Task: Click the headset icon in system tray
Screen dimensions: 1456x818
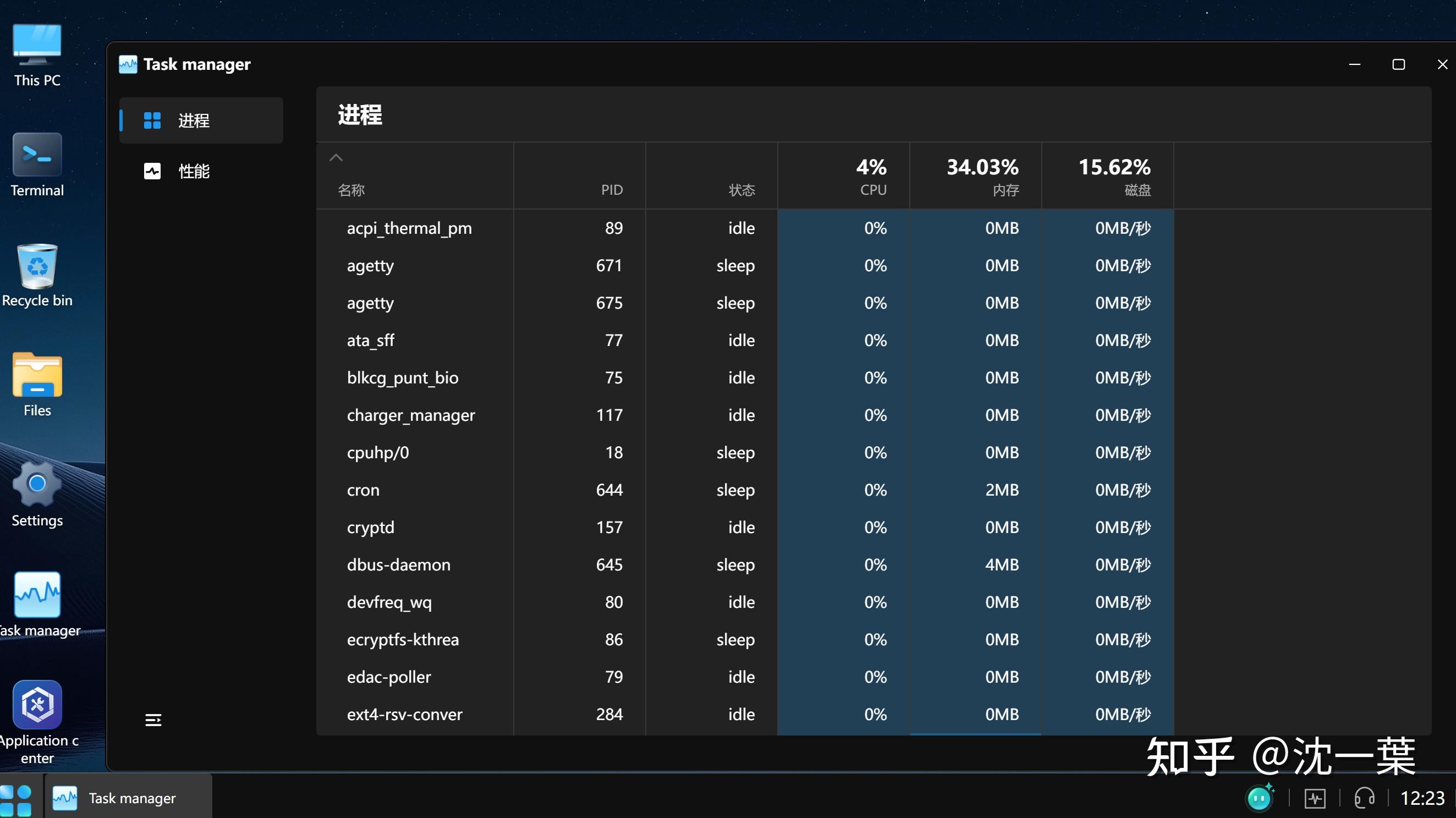Action: pos(1364,798)
